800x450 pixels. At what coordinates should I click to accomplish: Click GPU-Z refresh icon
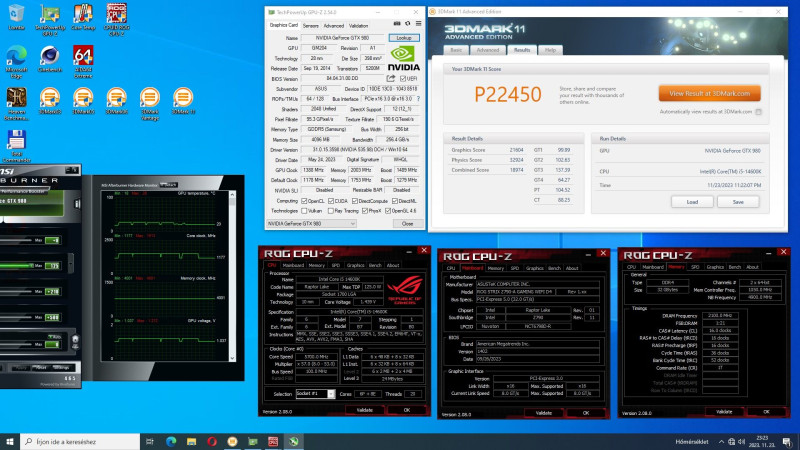pos(408,24)
